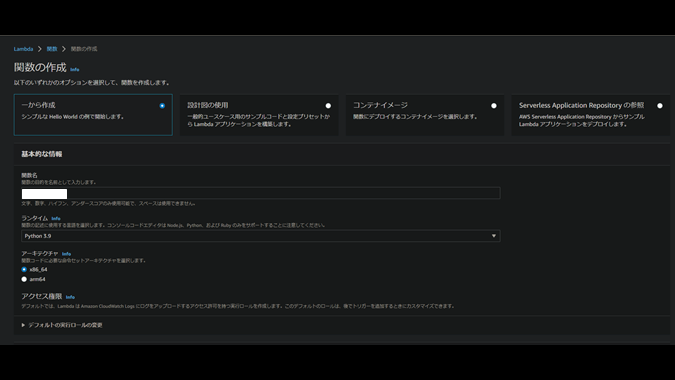Open Info link beside 関数の作成 title
This screenshot has width=675, height=380.
[x=75, y=69]
